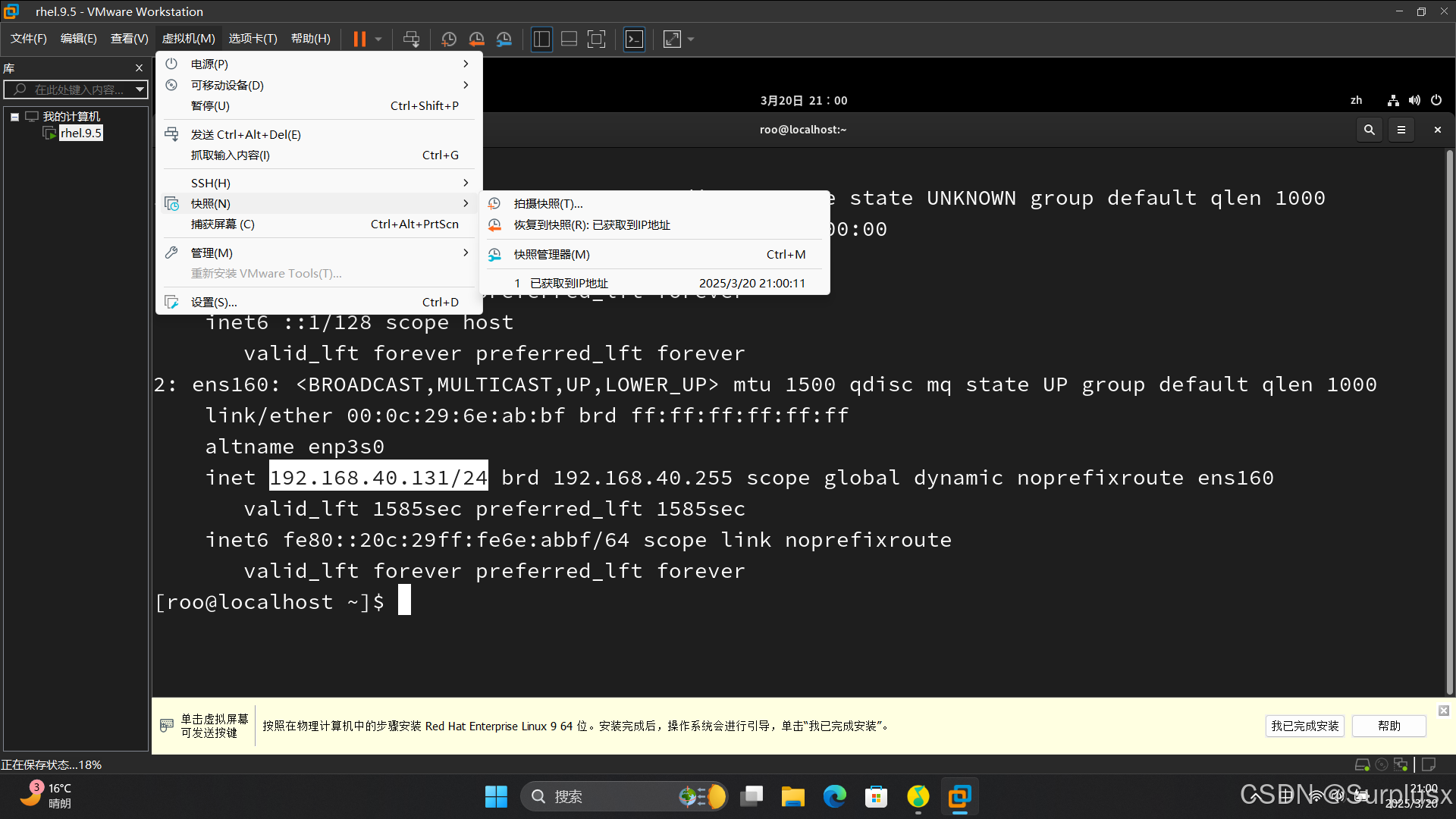
Task: Enter full screen mode via toolbar icon
Action: [x=597, y=39]
